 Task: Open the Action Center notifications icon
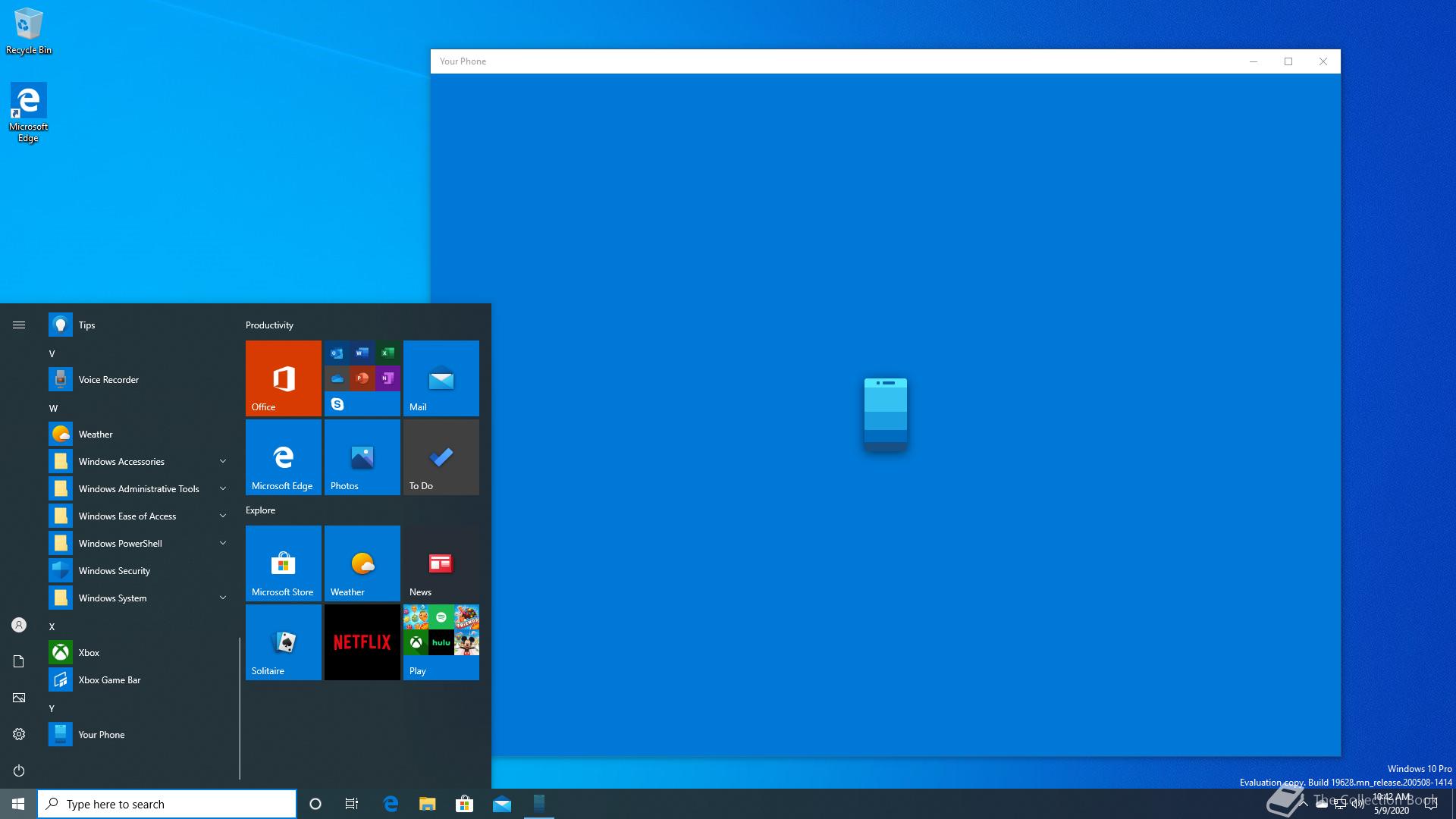[x=1431, y=804]
